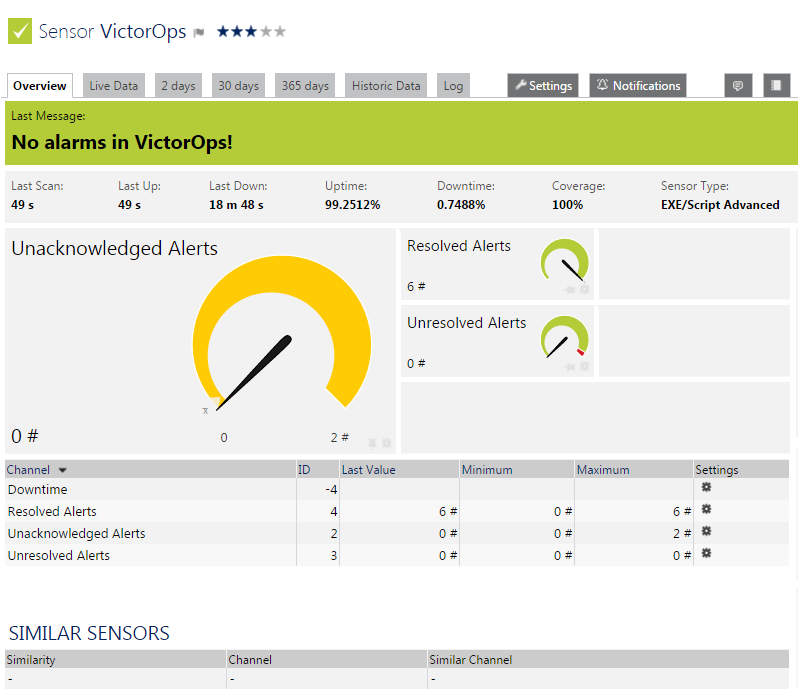798x689 pixels.
Task: Open gear settings for Downtime channel row
Action: [706, 487]
